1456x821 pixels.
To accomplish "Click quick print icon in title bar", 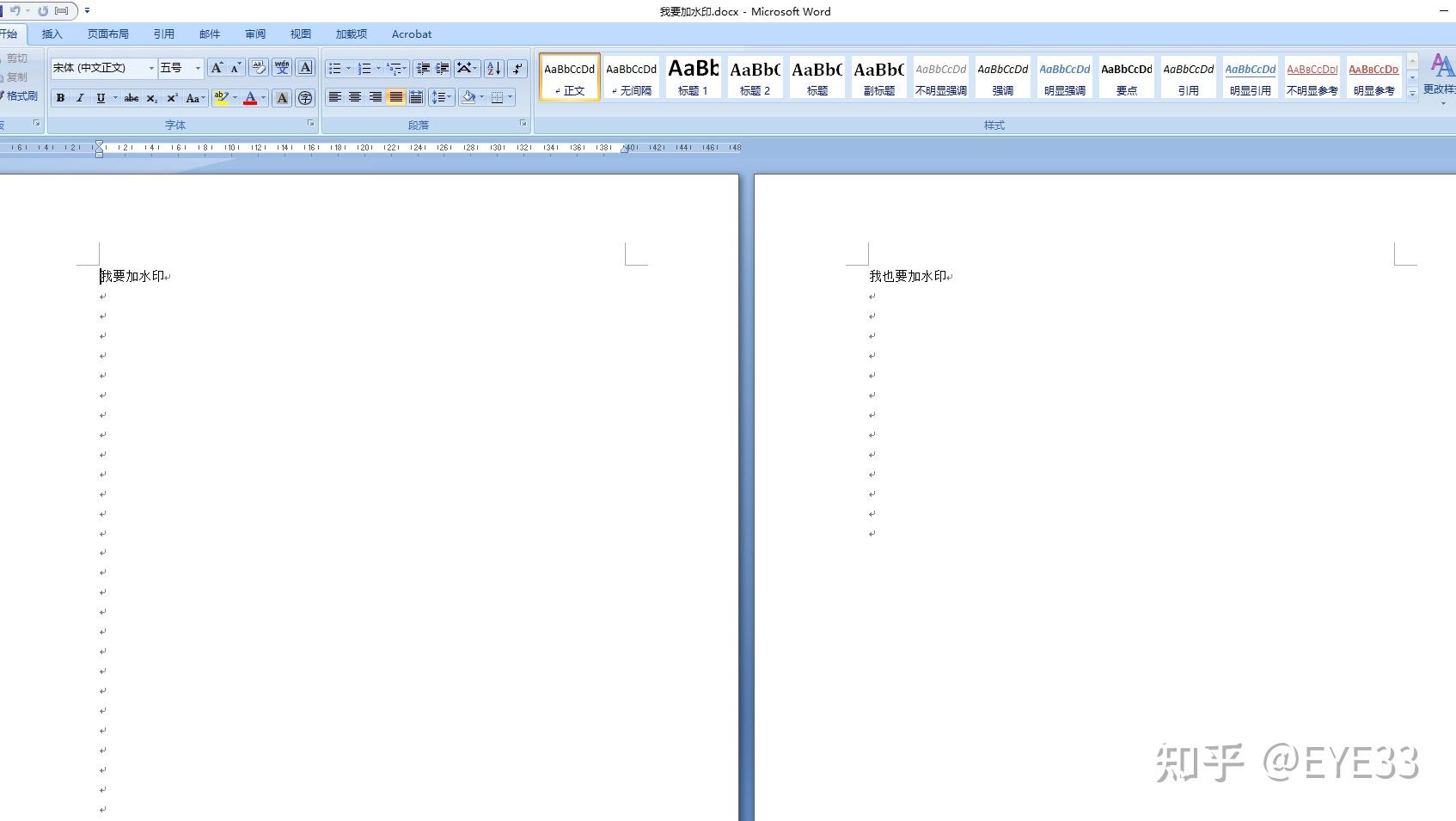I will tap(62, 11).
